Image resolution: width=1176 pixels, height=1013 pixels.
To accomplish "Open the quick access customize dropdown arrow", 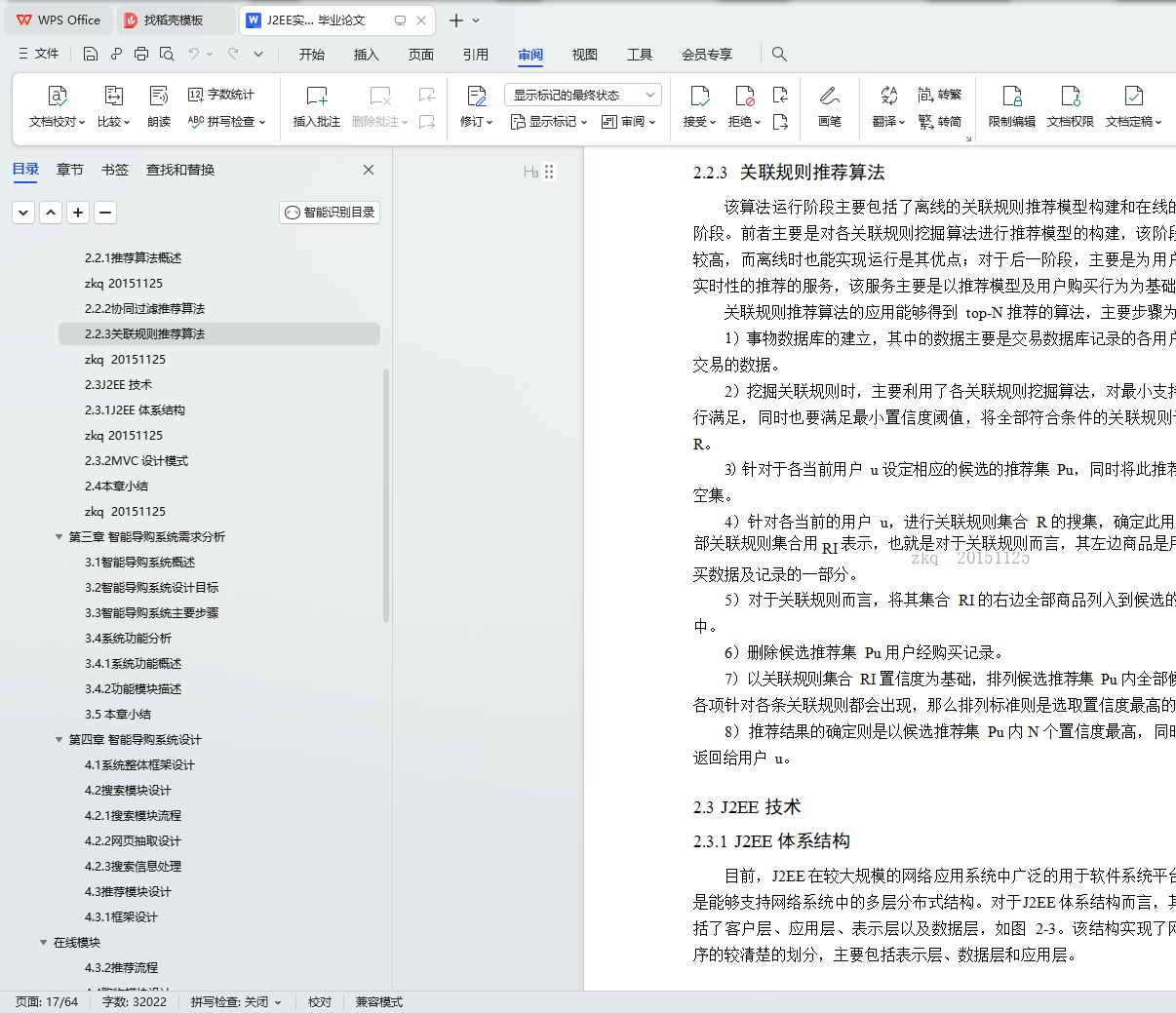I will pyautogui.click(x=258, y=54).
